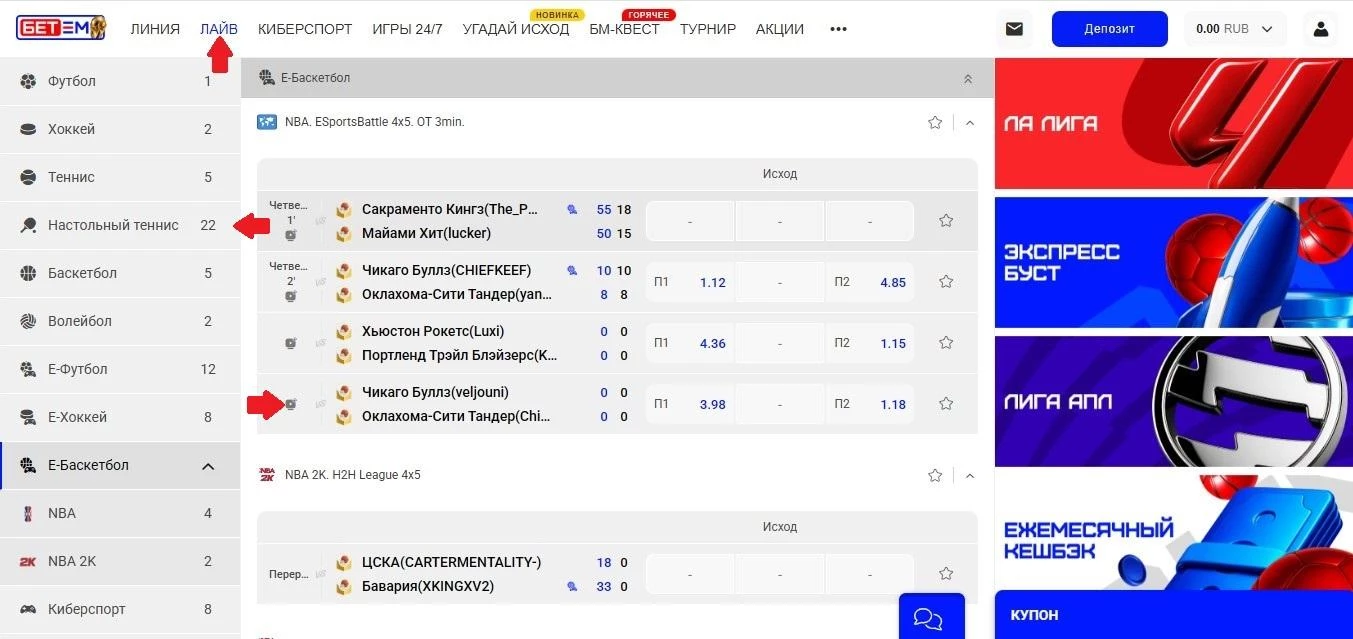Bet on П1 1.12 for Чикаго Буллз
The width and height of the screenshot is (1353, 639).
click(x=690, y=282)
